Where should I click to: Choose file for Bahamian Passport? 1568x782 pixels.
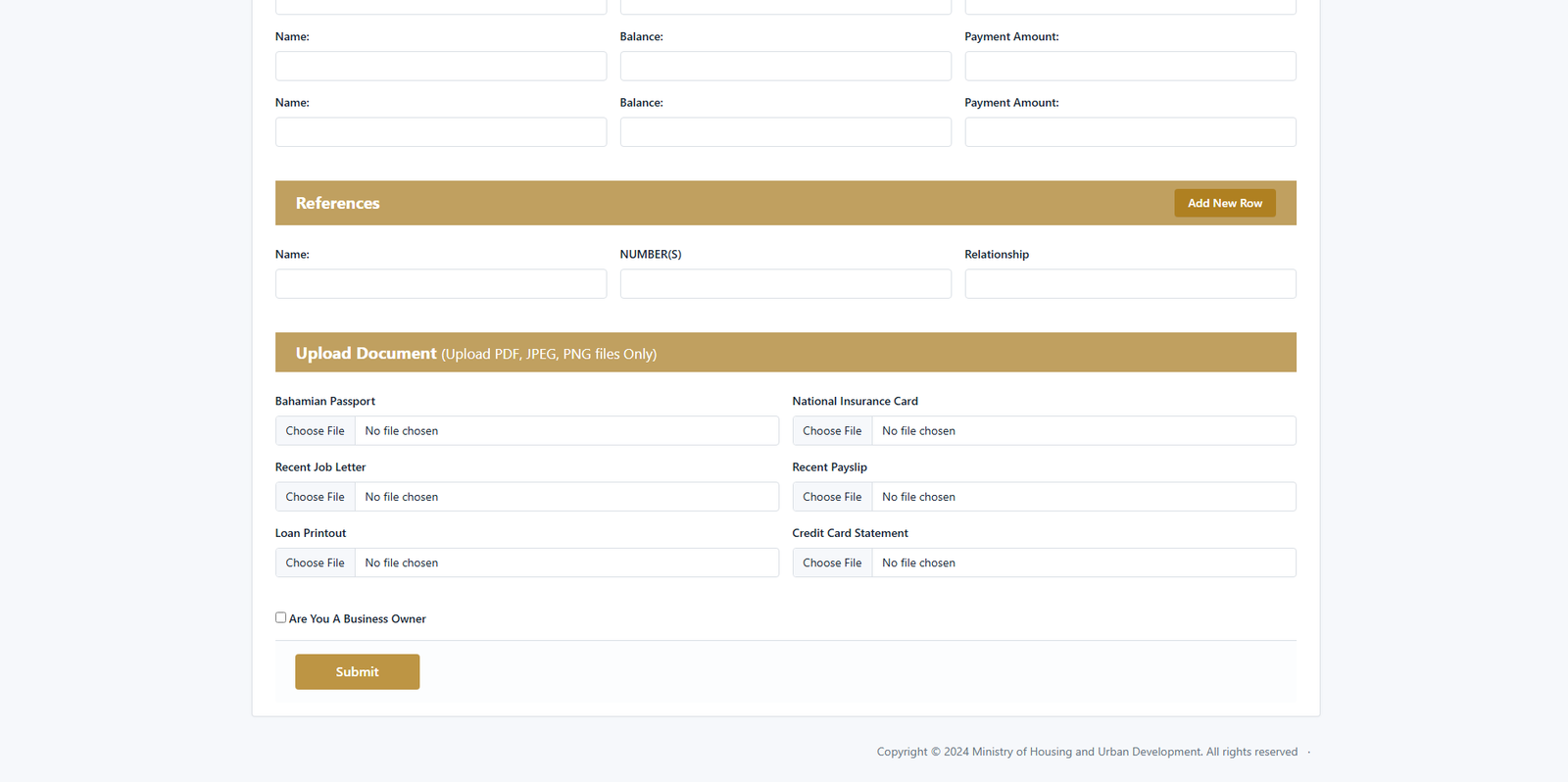pyautogui.click(x=316, y=431)
